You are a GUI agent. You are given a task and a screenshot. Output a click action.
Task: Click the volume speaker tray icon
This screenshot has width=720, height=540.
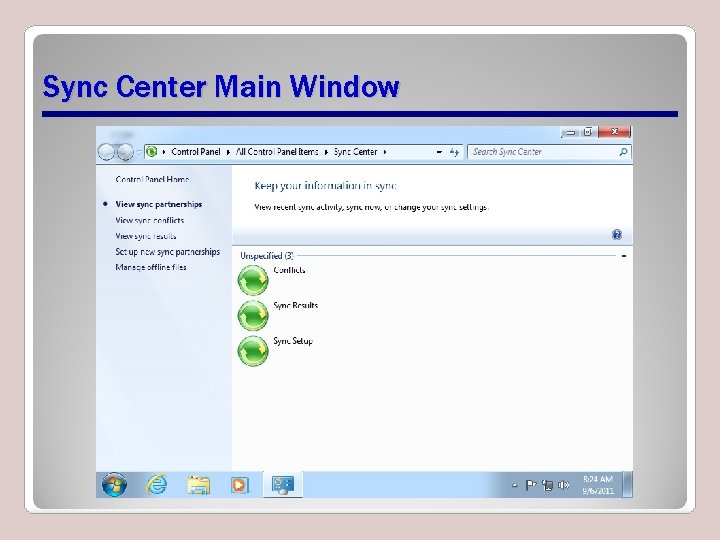click(x=563, y=485)
